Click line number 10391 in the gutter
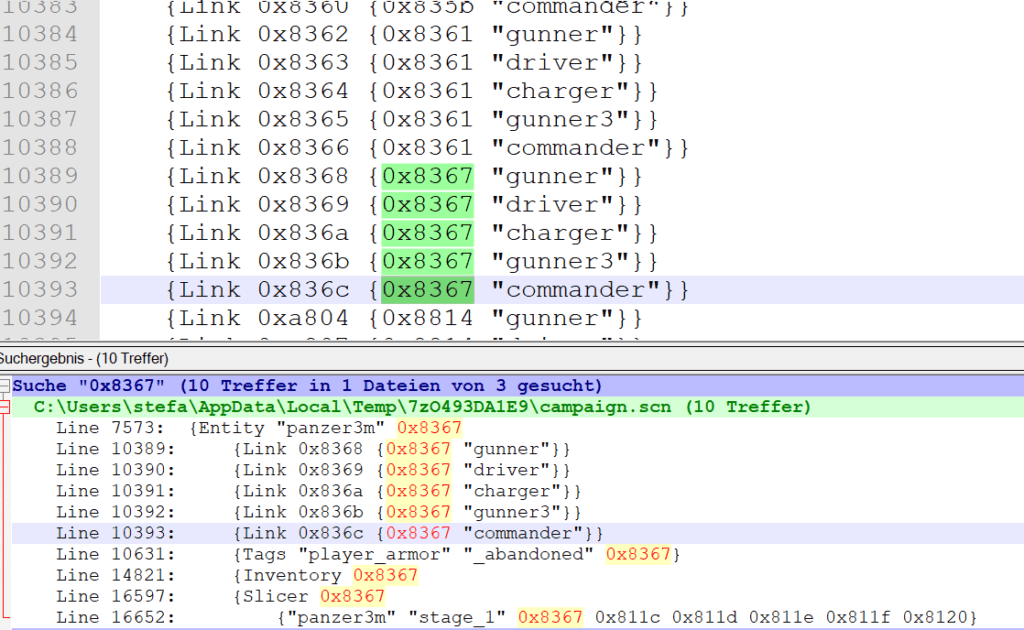Image resolution: width=1024 pixels, height=630 pixels. tap(40, 233)
